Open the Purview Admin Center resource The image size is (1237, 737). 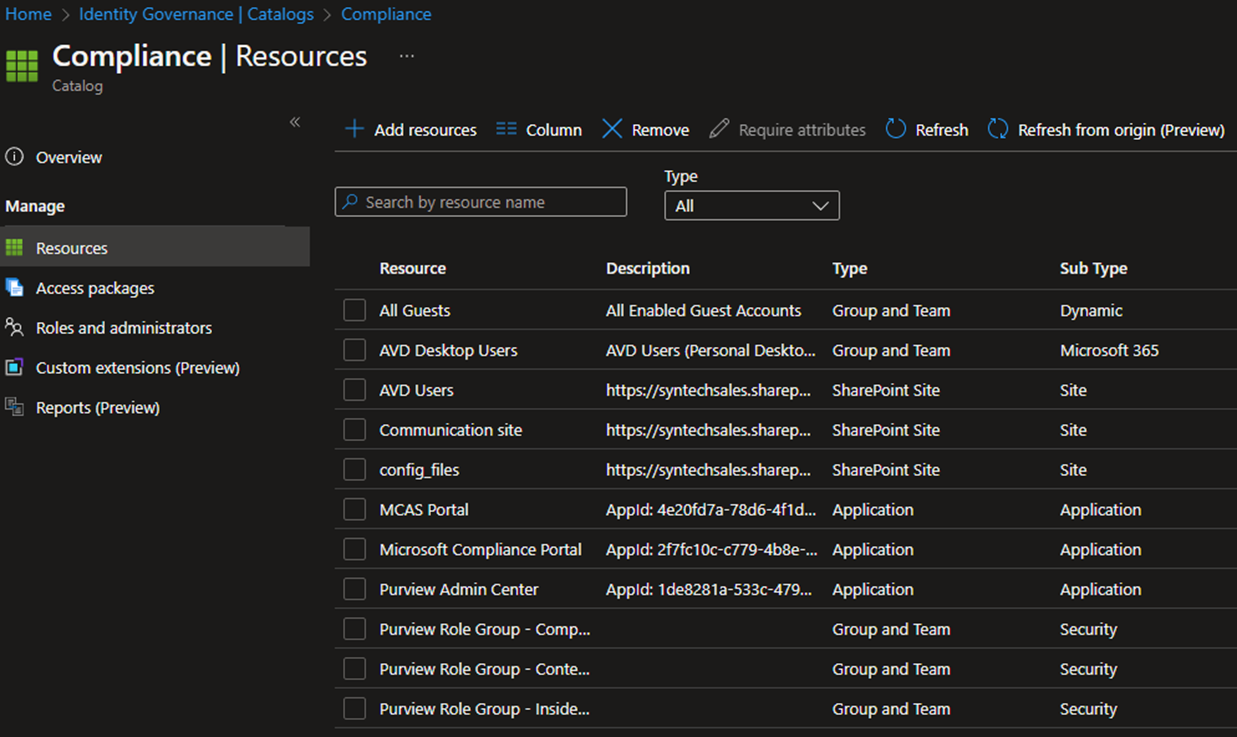tap(459, 590)
